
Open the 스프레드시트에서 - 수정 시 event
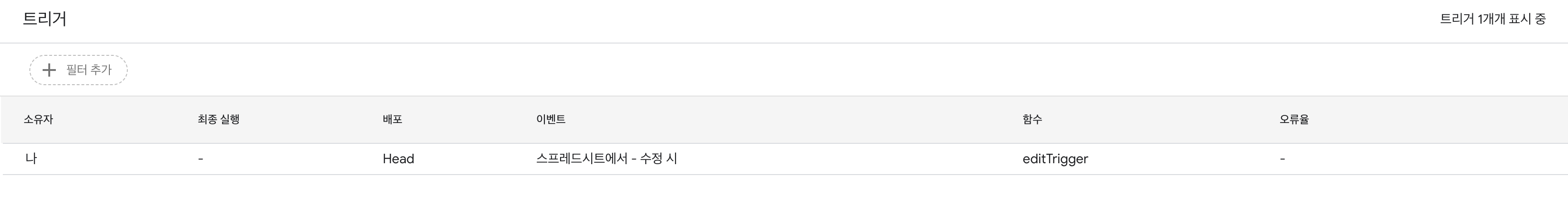(606, 158)
